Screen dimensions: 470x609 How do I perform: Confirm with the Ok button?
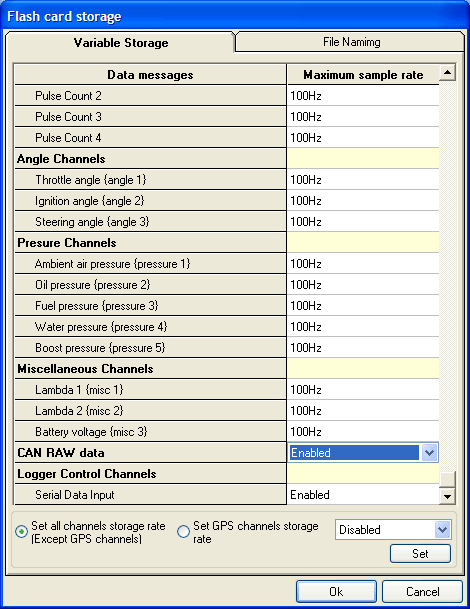point(336,592)
